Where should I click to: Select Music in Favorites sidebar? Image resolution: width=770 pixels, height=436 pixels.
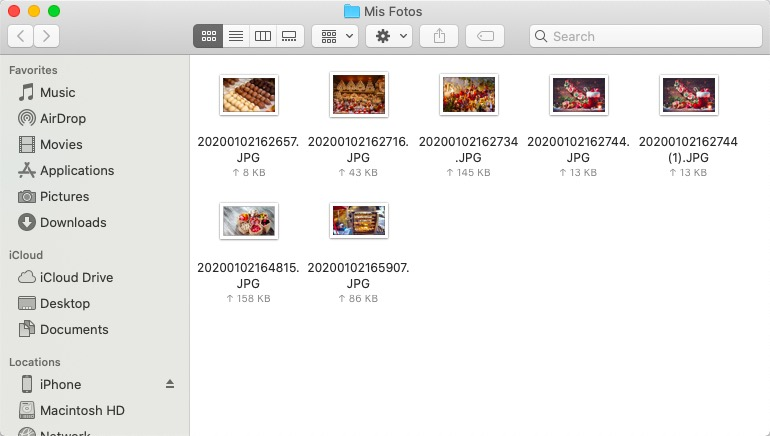pyautogui.click(x=57, y=92)
